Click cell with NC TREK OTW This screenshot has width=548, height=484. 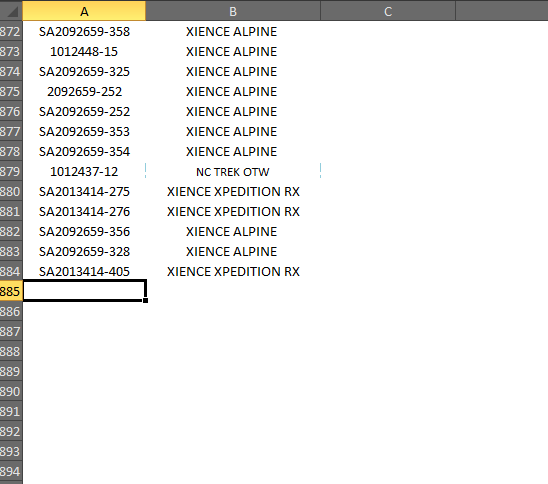click(x=233, y=172)
